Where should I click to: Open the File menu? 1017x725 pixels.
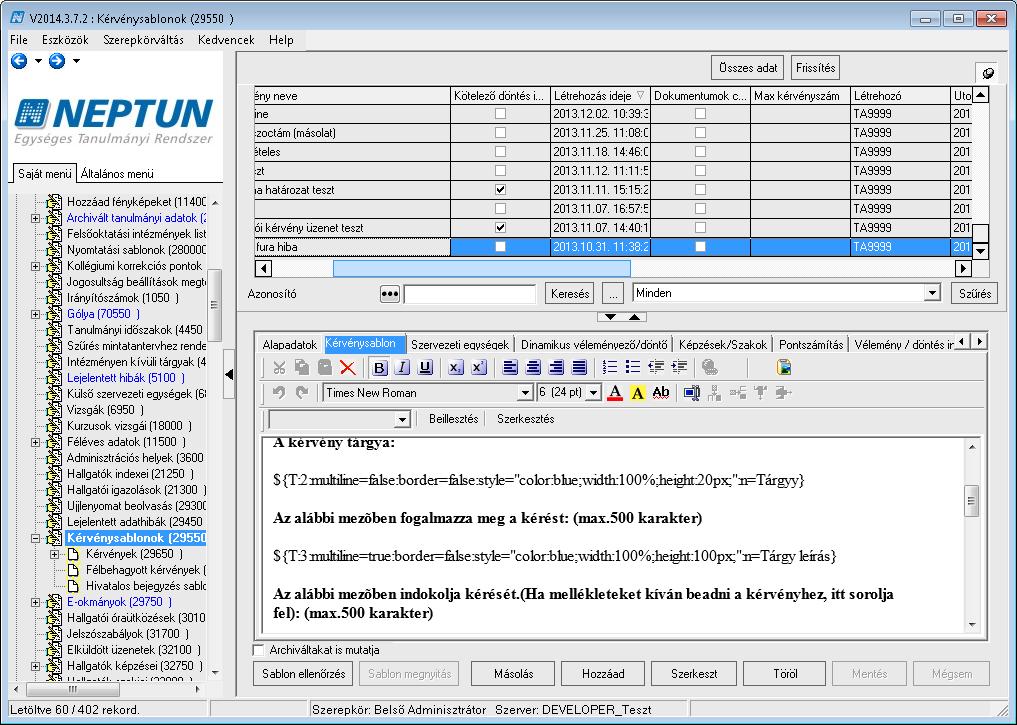[x=19, y=40]
